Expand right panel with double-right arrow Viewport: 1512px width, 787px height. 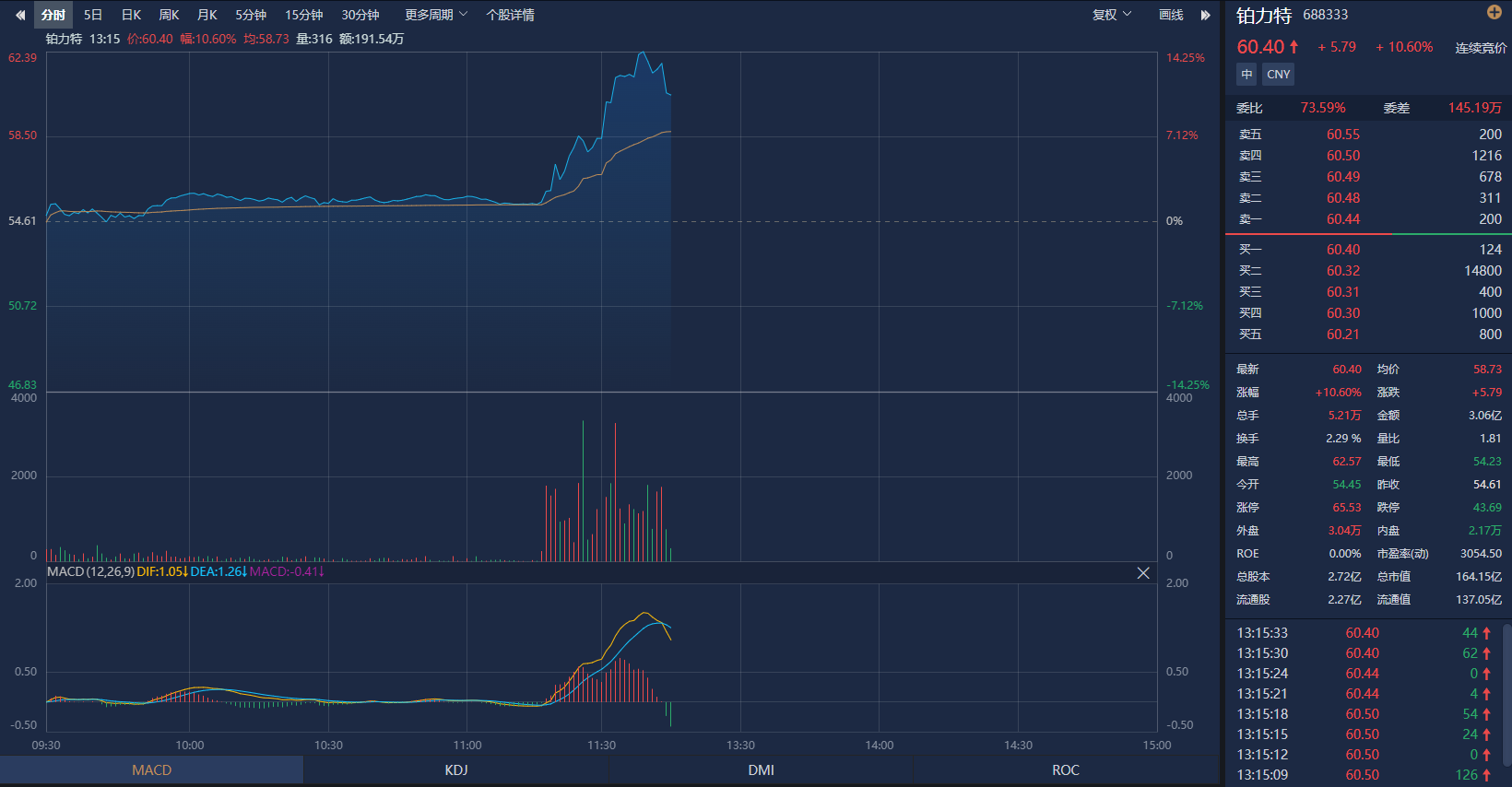coord(1205,15)
